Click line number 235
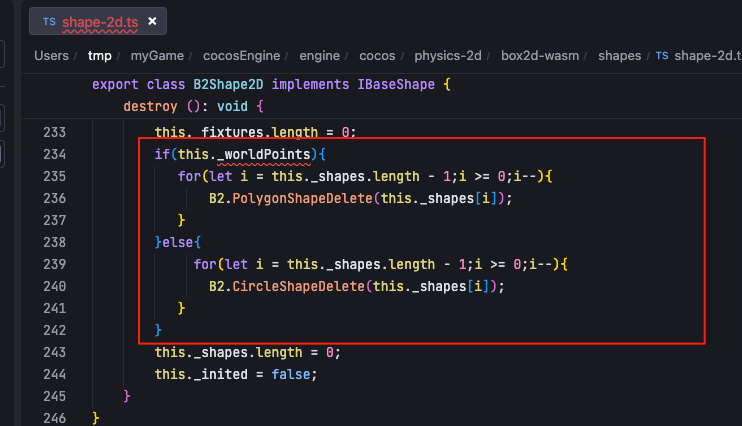 [x=54, y=176]
